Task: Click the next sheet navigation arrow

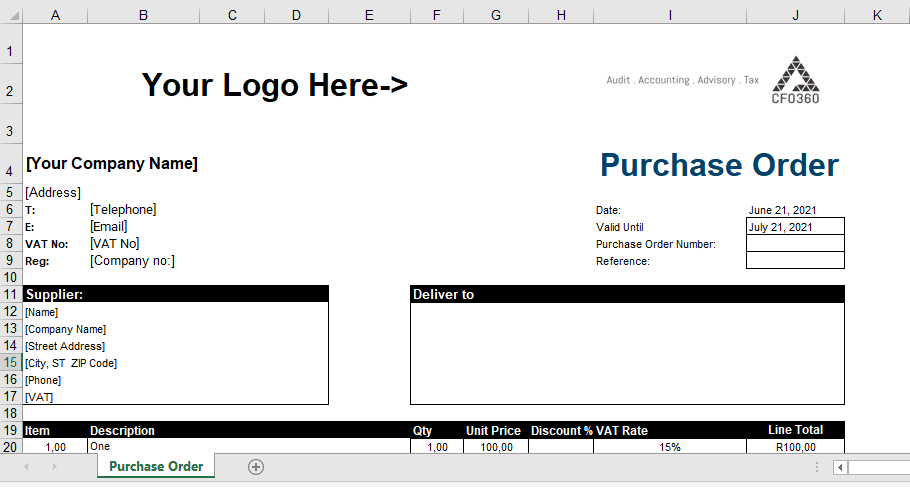Action: [54, 467]
